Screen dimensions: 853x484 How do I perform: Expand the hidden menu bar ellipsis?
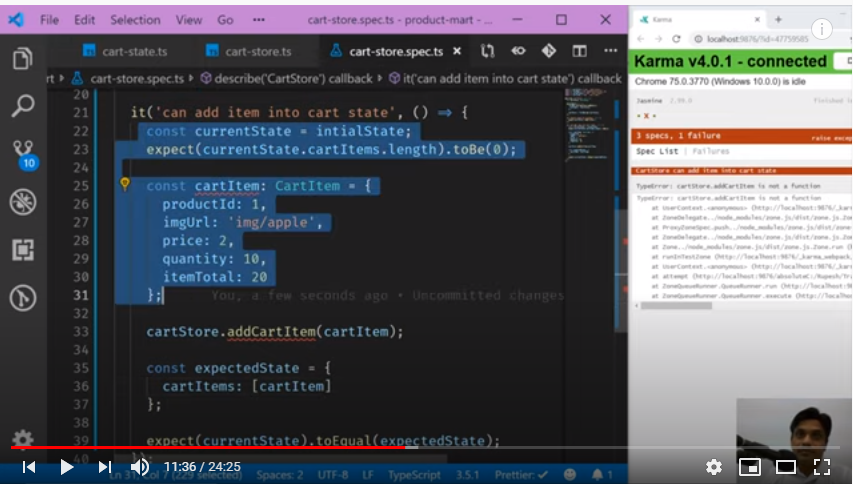(259, 20)
